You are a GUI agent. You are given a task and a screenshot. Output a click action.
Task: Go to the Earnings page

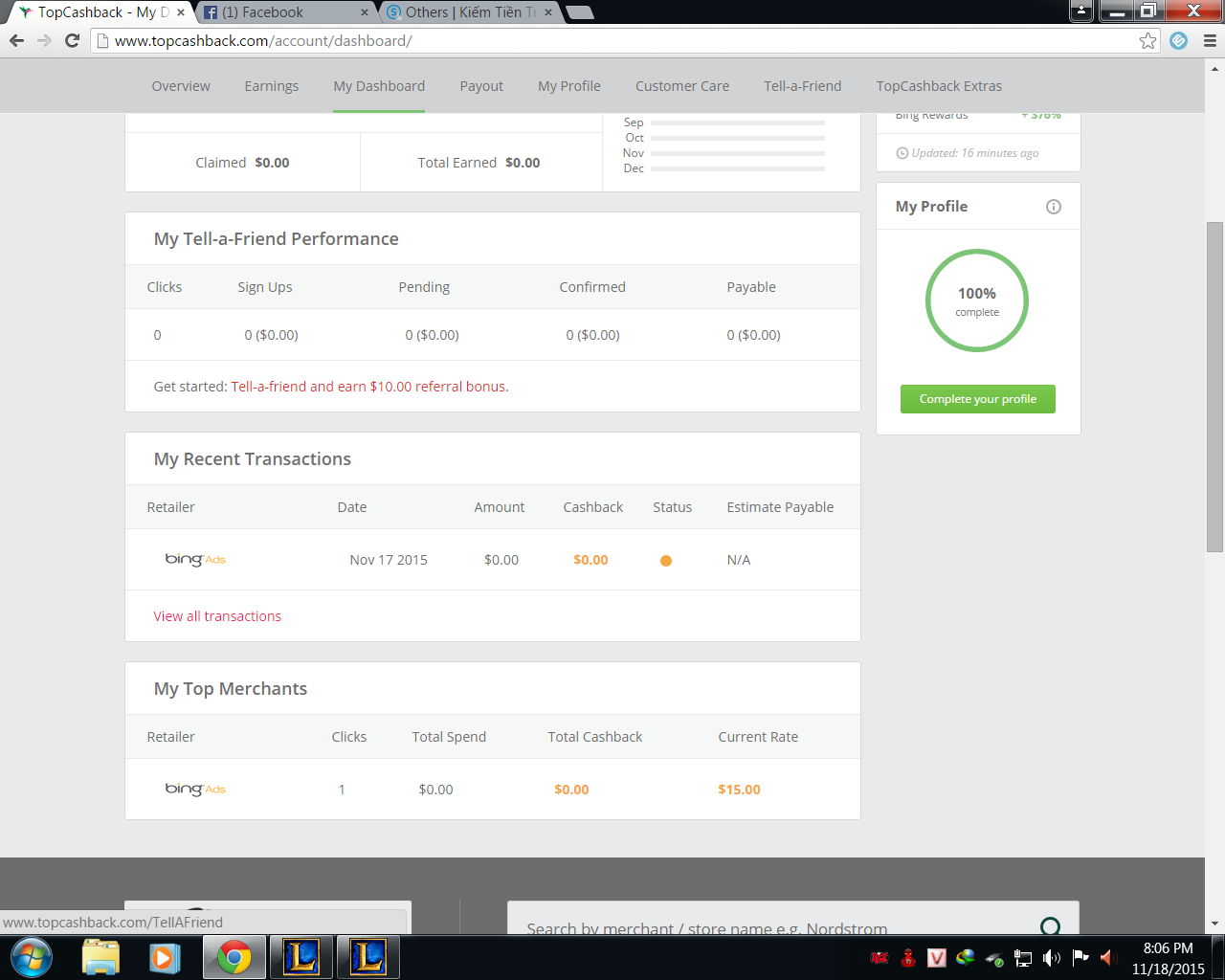(x=272, y=86)
